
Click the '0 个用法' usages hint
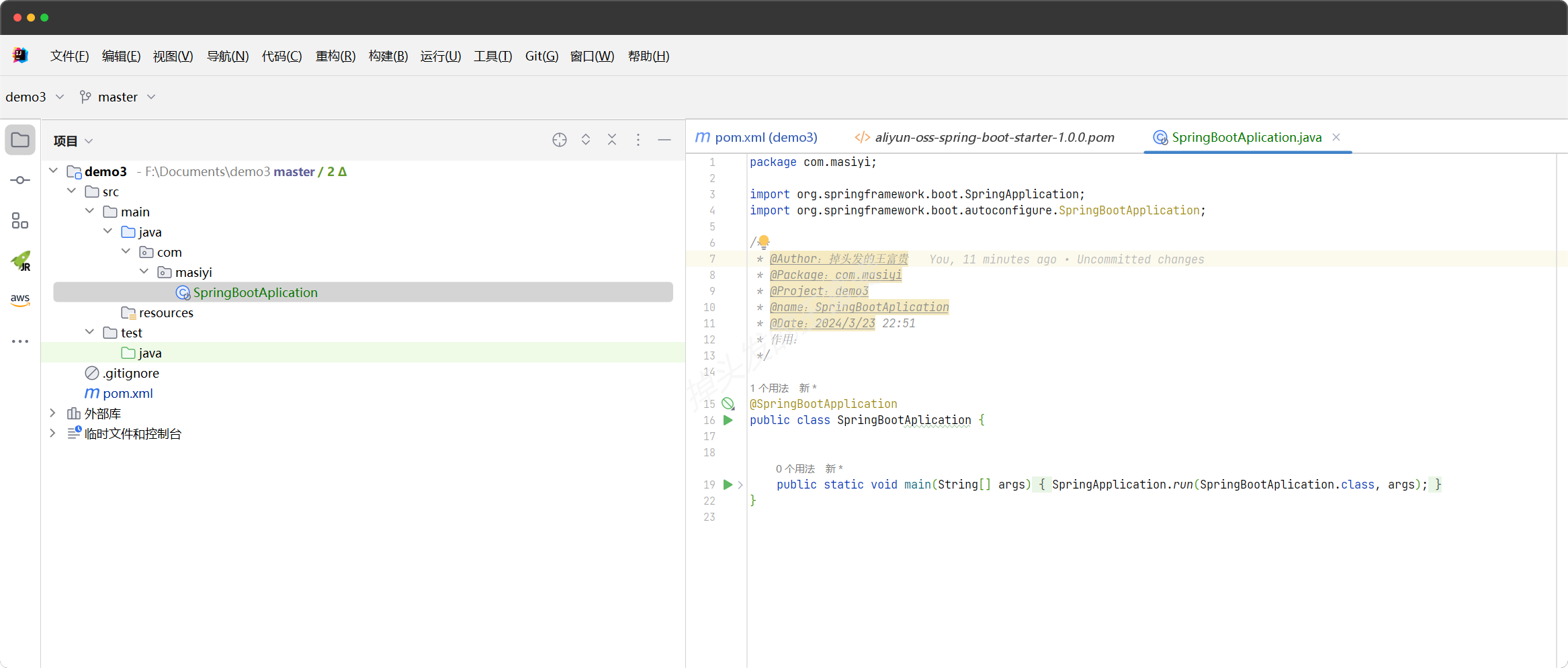795,468
